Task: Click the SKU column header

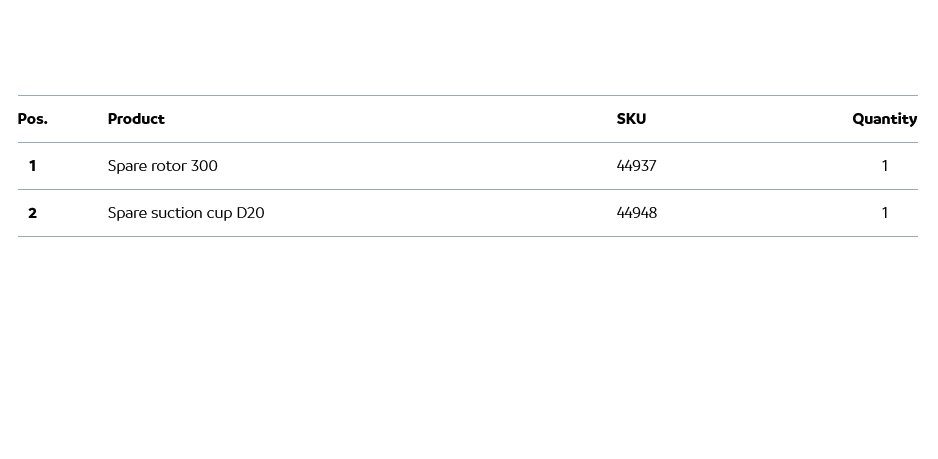Action: tap(631, 119)
